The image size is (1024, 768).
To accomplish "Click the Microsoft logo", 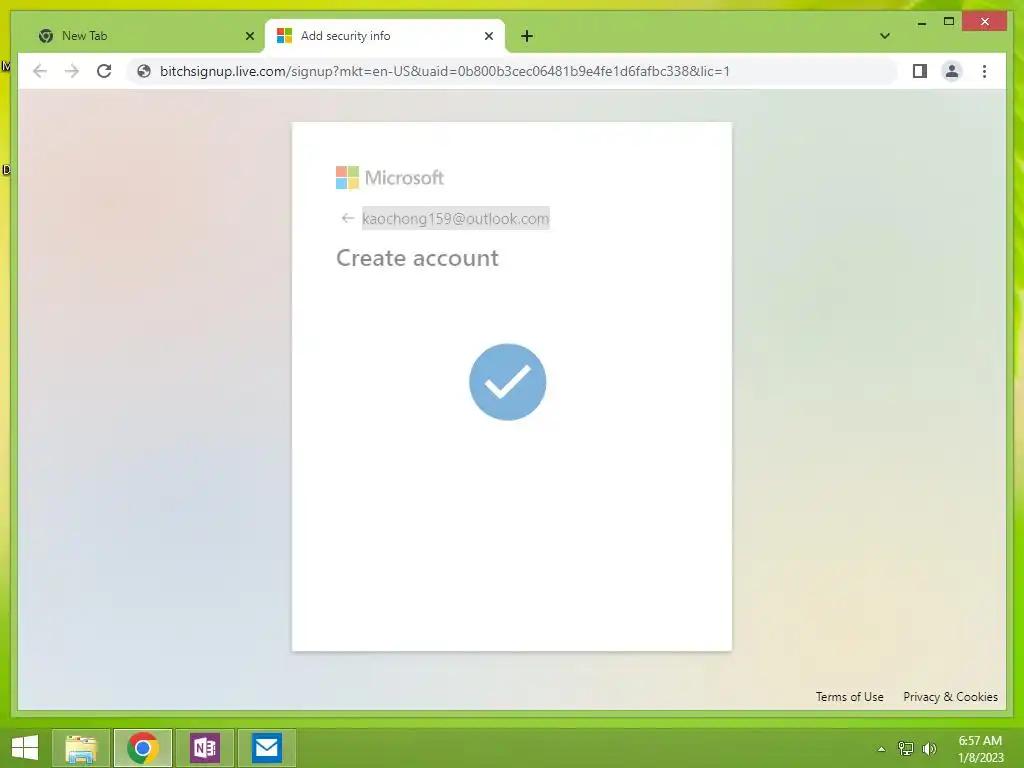I will coord(390,177).
